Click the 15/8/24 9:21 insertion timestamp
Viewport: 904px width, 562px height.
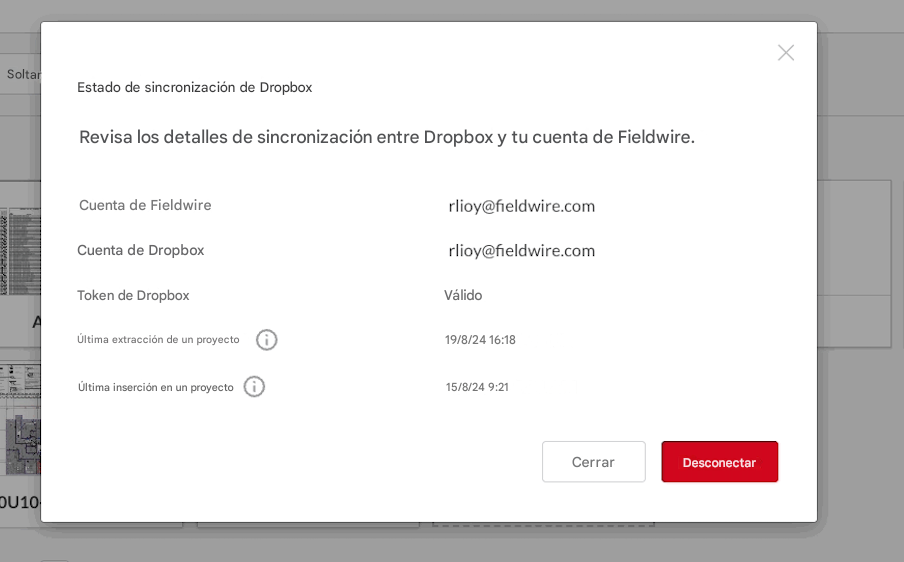[x=477, y=387]
